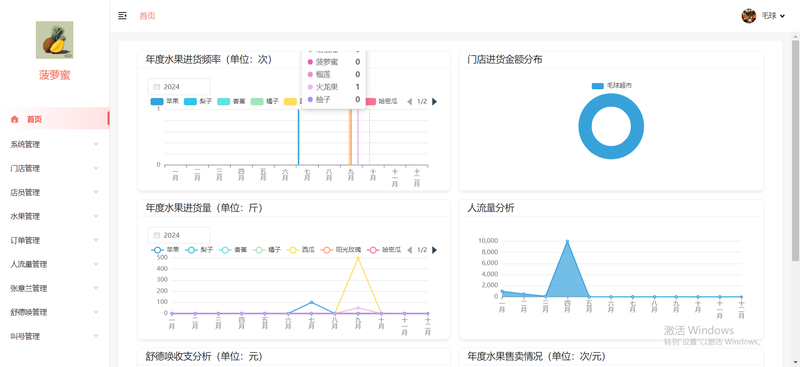800x367 pixels.
Task: Click the 毛球 username in the top bar
Action: click(x=769, y=16)
